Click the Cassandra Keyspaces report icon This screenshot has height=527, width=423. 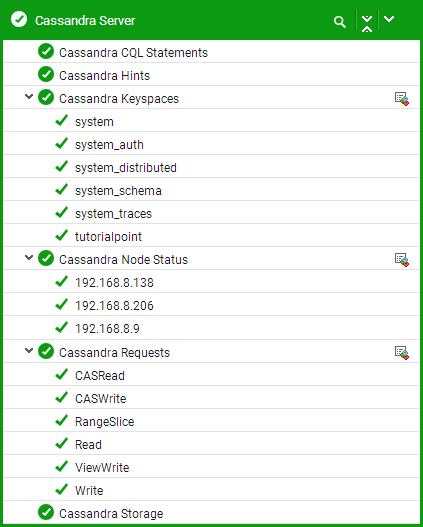[x=401, y=99]
